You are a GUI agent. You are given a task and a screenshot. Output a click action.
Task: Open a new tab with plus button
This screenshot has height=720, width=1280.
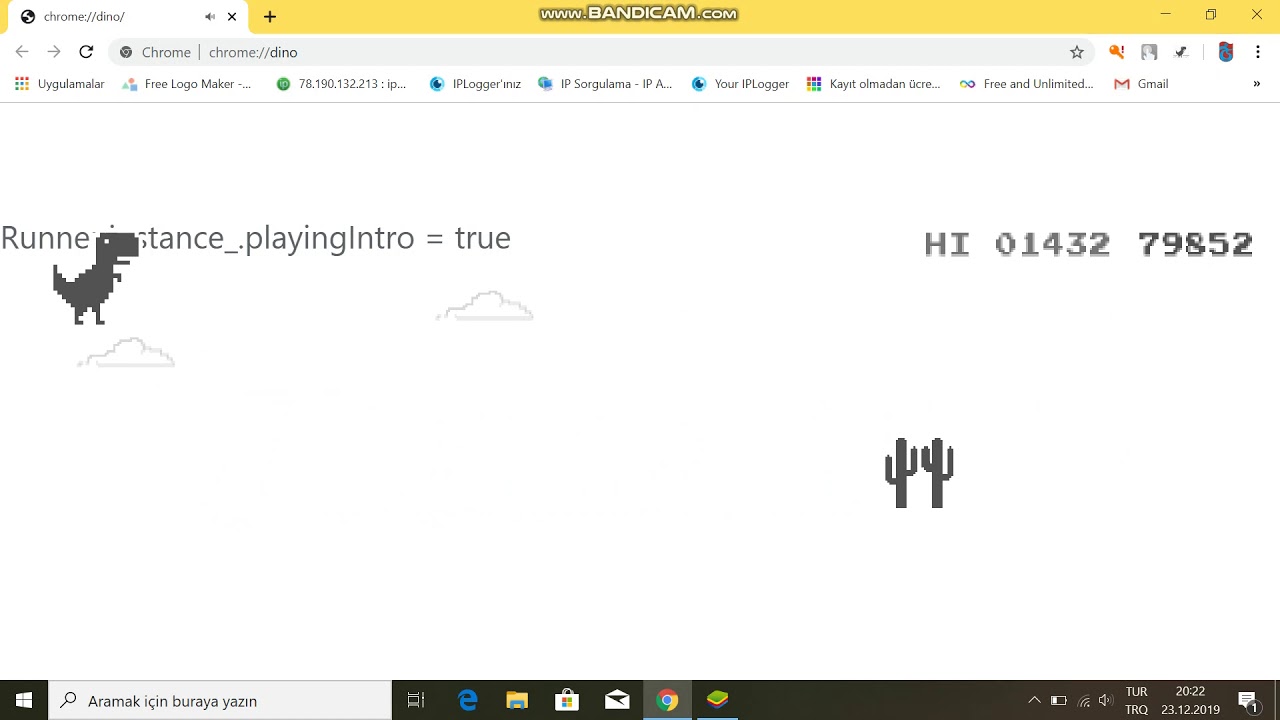point(270,17)
